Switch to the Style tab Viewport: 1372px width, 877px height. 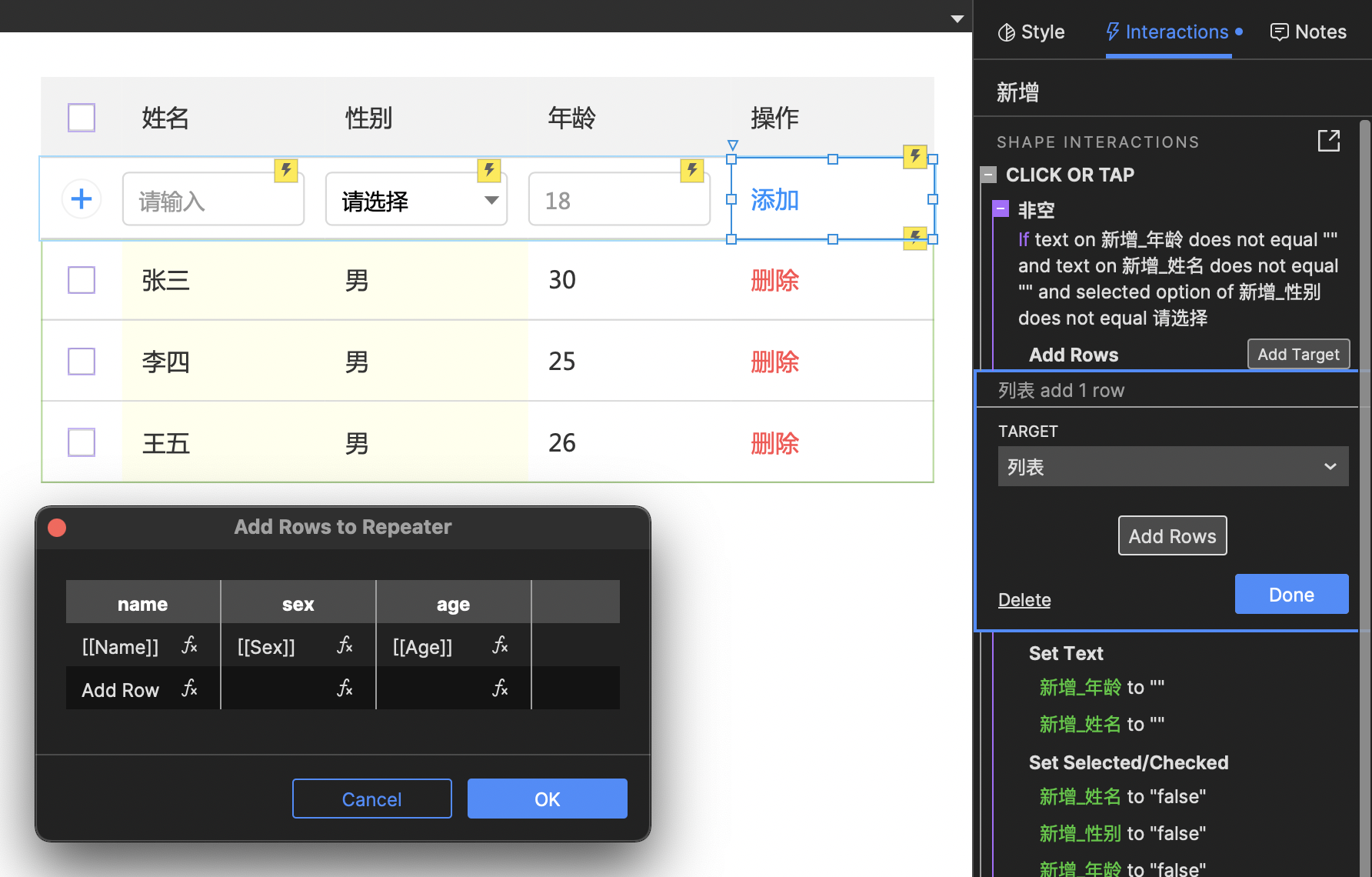(x=1031, y=32)
